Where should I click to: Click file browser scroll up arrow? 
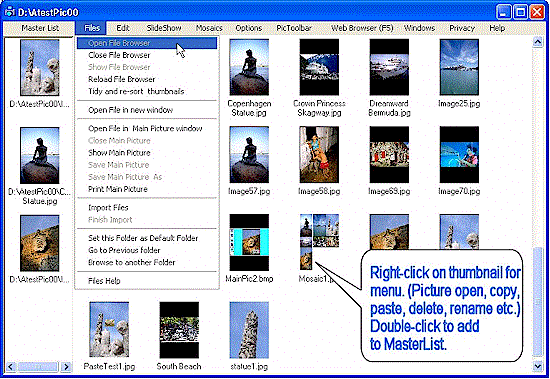coord(537,42)
